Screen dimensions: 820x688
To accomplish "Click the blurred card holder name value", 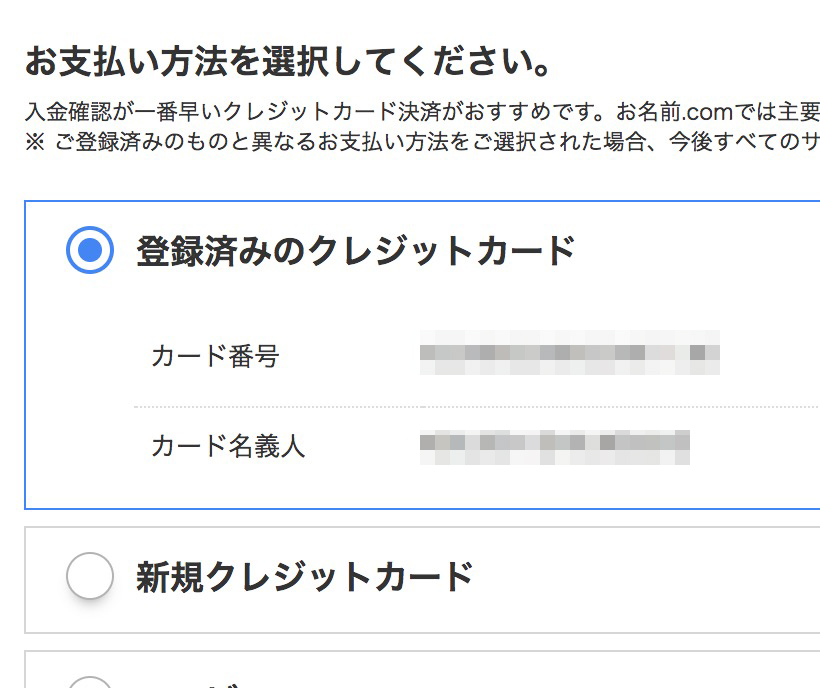I will [x=554, y=447].
